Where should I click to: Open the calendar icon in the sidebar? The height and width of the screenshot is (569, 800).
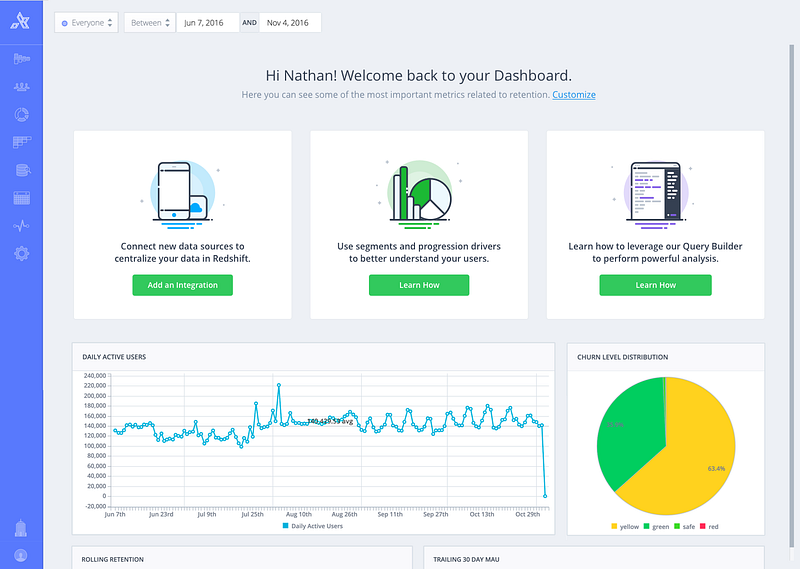(x=21, y=198)
